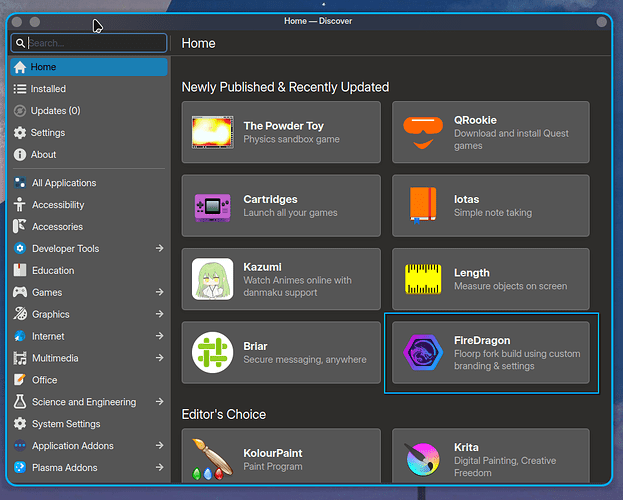Click the Kazumi anime character icon
The height and width of the screenshot is (500, 623).
(x=213, y=279)
